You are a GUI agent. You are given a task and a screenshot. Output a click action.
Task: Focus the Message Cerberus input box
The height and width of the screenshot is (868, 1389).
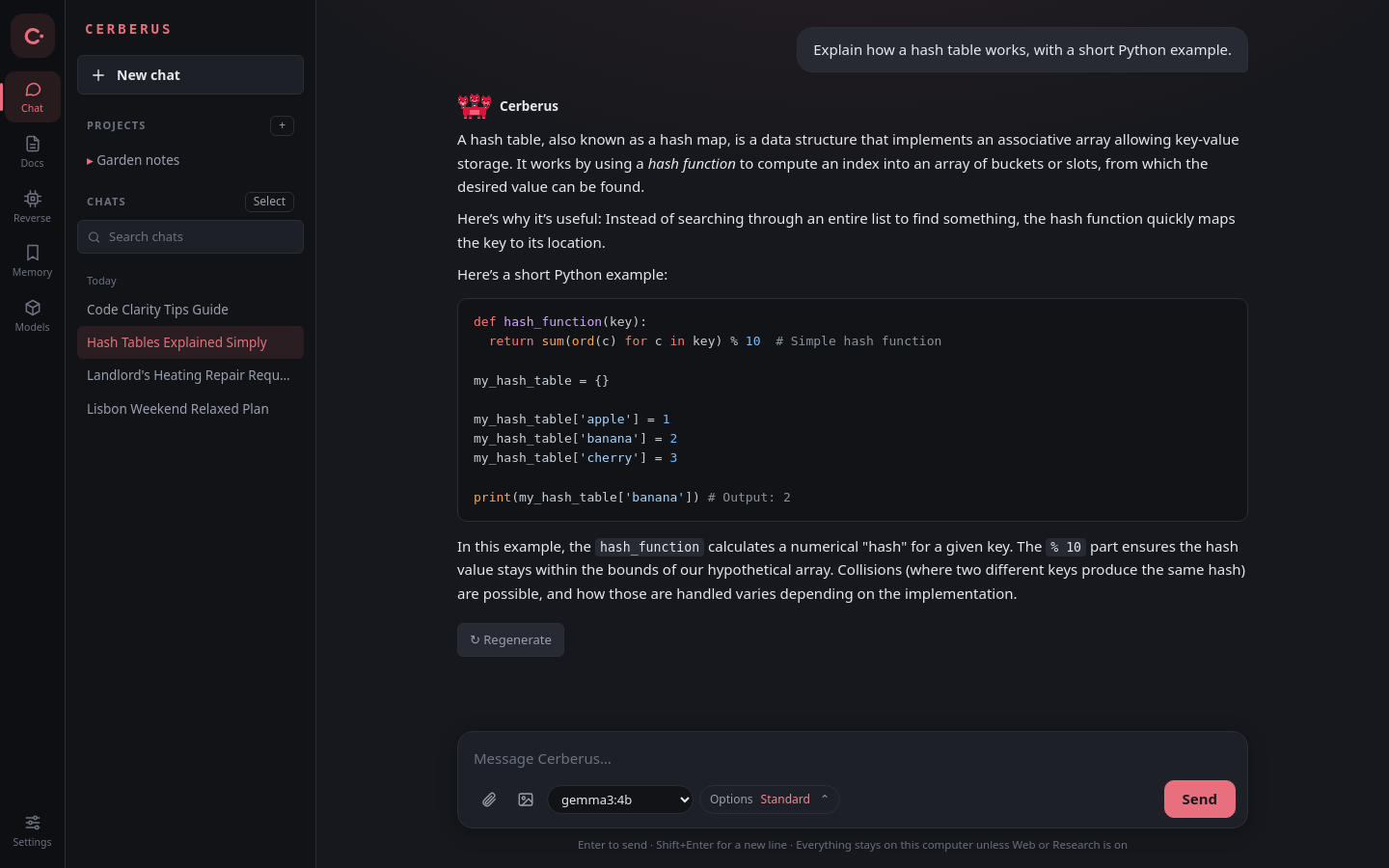[852, 759]
